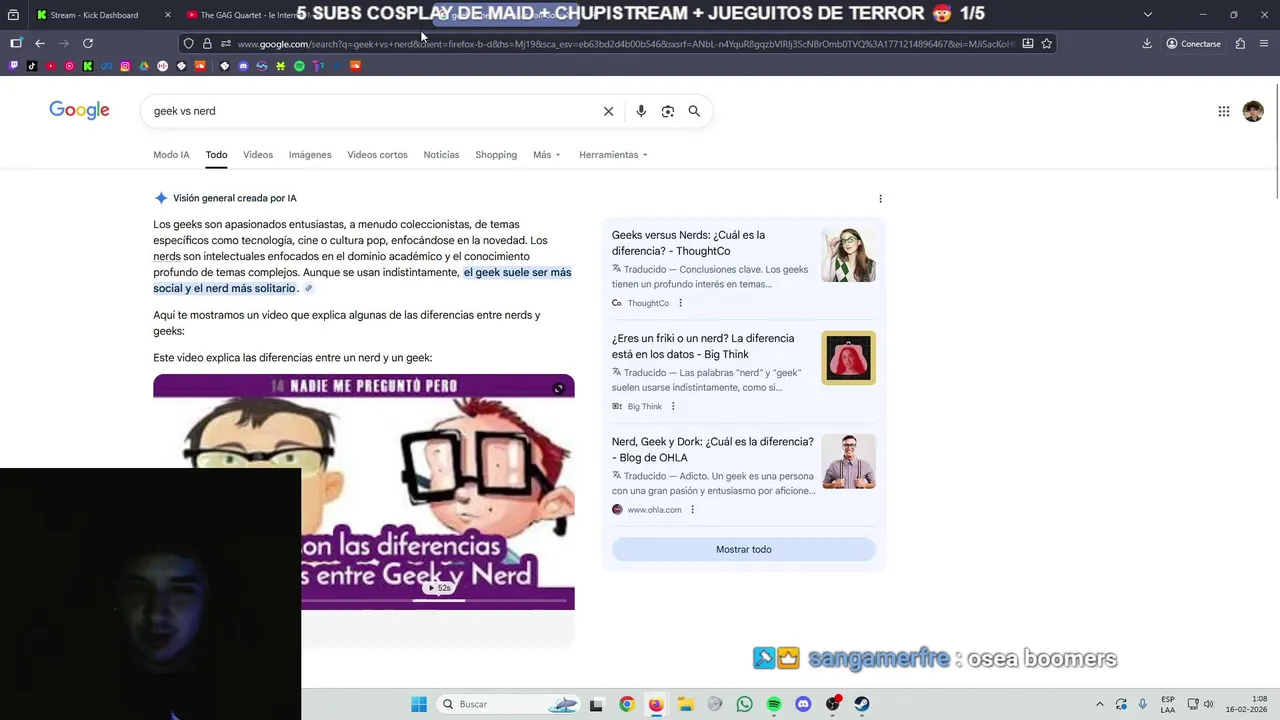
Task: Click the Windows Start button
Action: pos(419,704)
